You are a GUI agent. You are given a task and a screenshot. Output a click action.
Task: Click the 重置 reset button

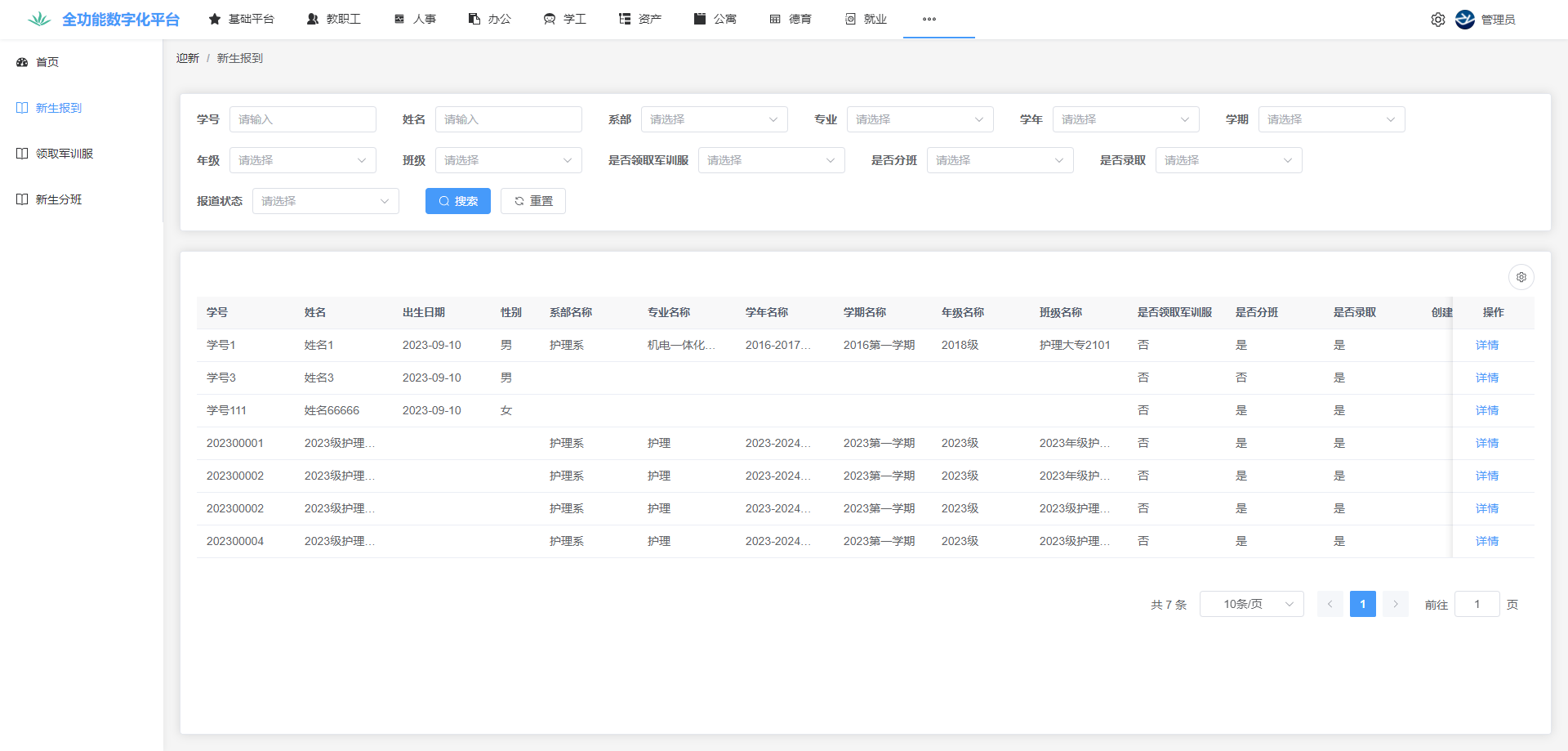point(532,201)
